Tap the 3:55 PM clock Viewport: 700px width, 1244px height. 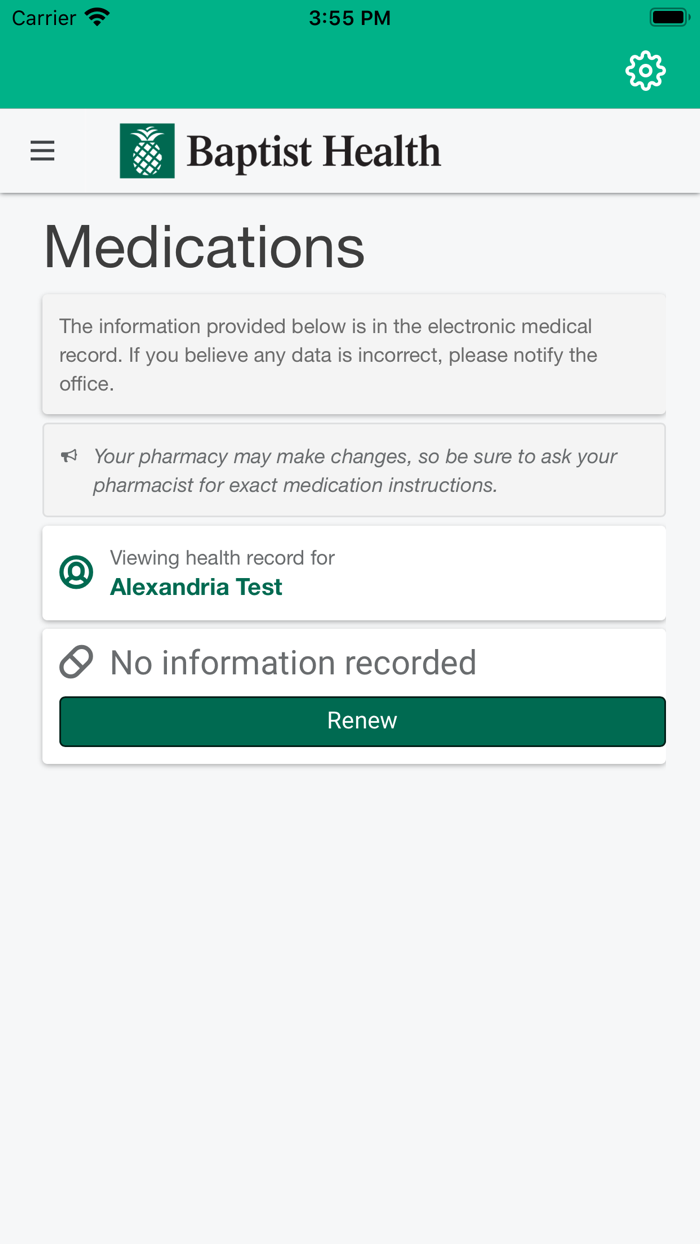coord(350,17)
